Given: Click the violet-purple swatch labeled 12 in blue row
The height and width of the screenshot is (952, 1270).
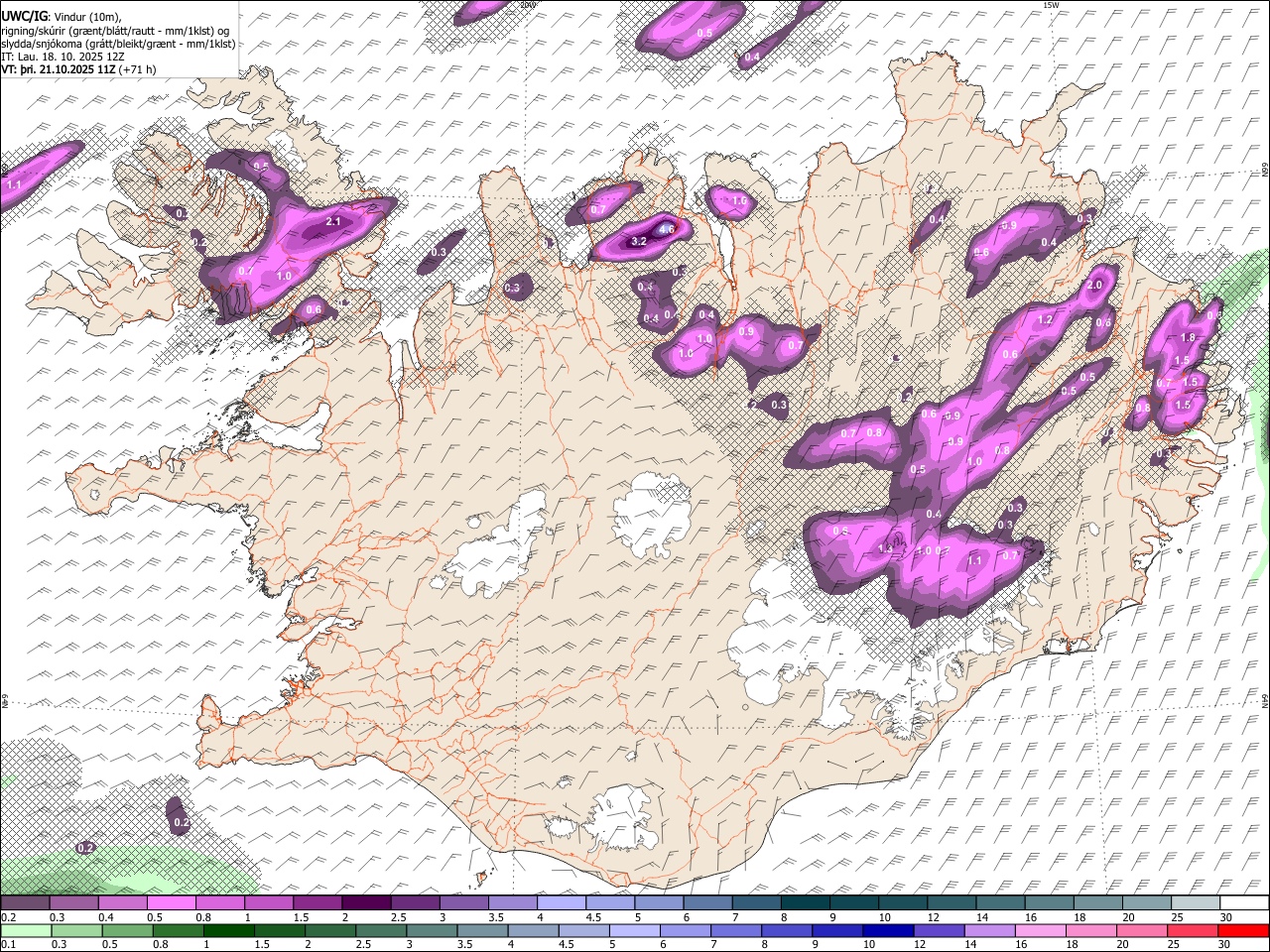Looking at the screenshot, I should pyautogui.click(x=939, y=930).
